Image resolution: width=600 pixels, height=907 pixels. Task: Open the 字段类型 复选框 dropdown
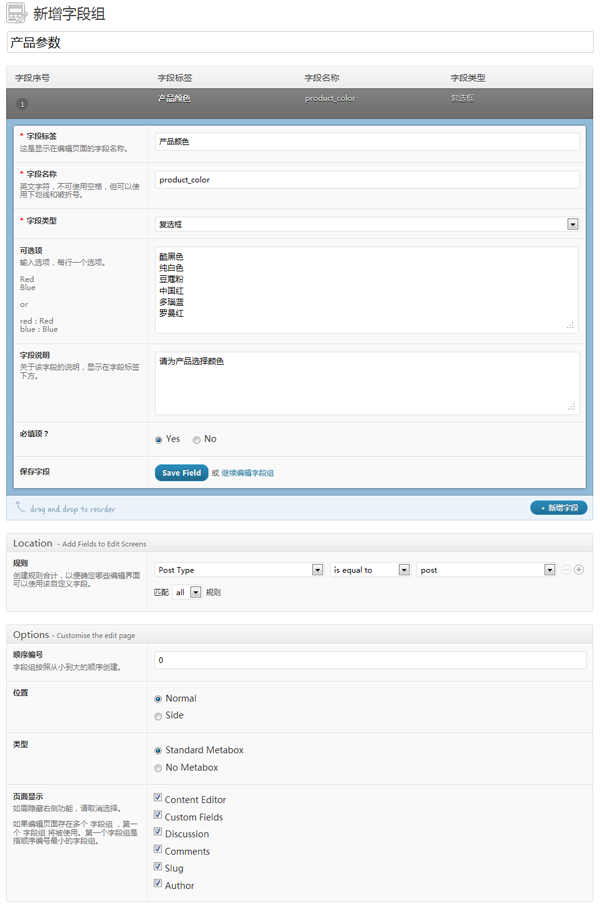367,224
